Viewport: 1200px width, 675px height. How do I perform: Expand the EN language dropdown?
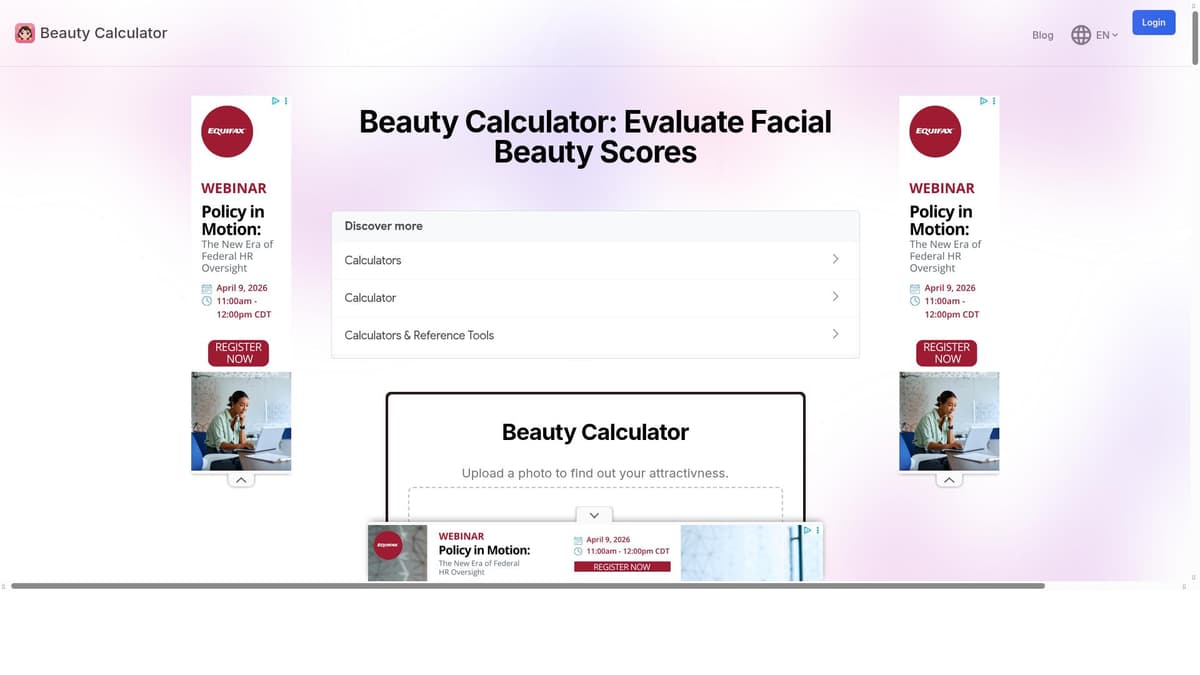[1107, 35]
